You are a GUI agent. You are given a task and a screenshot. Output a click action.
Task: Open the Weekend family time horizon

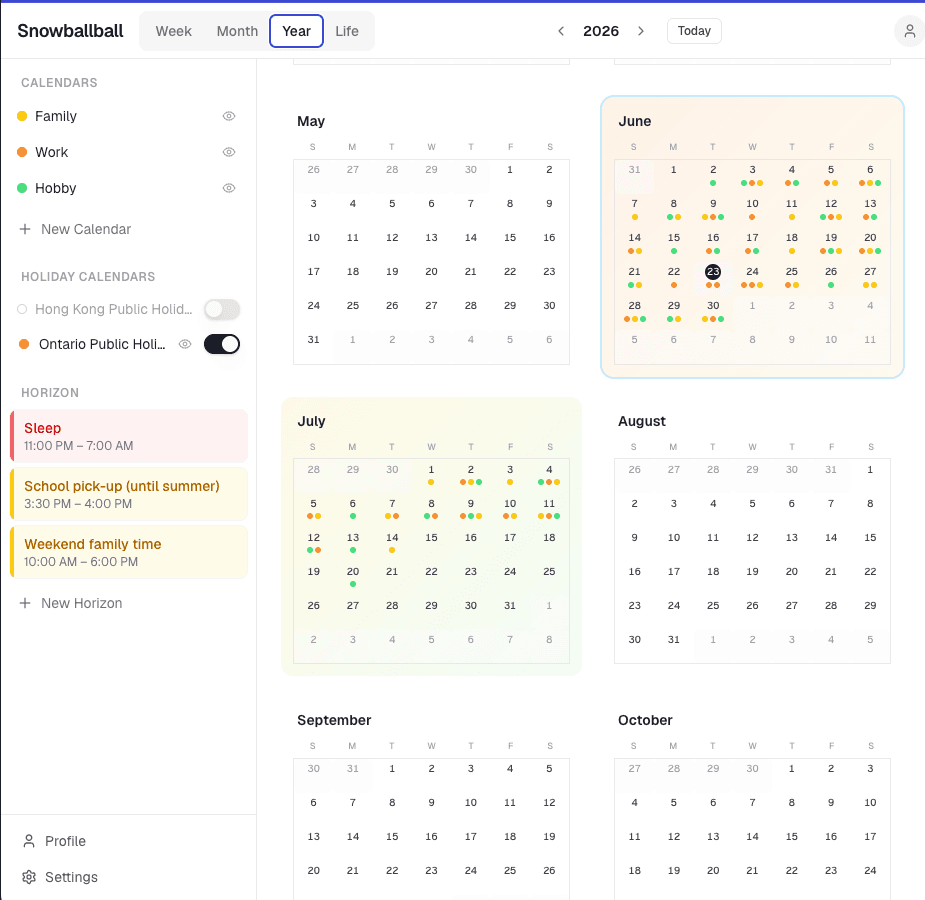[129, 552]
